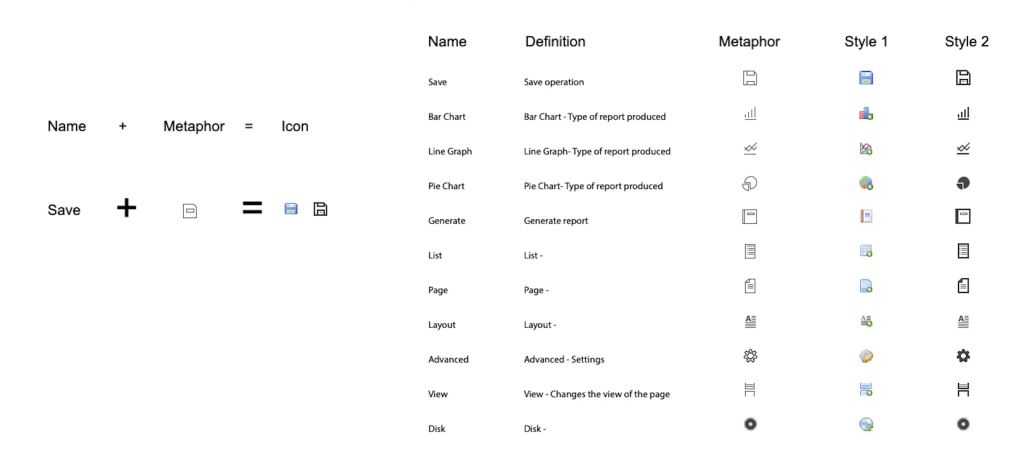Click the Advanced outline gear under Metaphor
This screenshot has height=460, width=1023.
(x=749, y=356)
